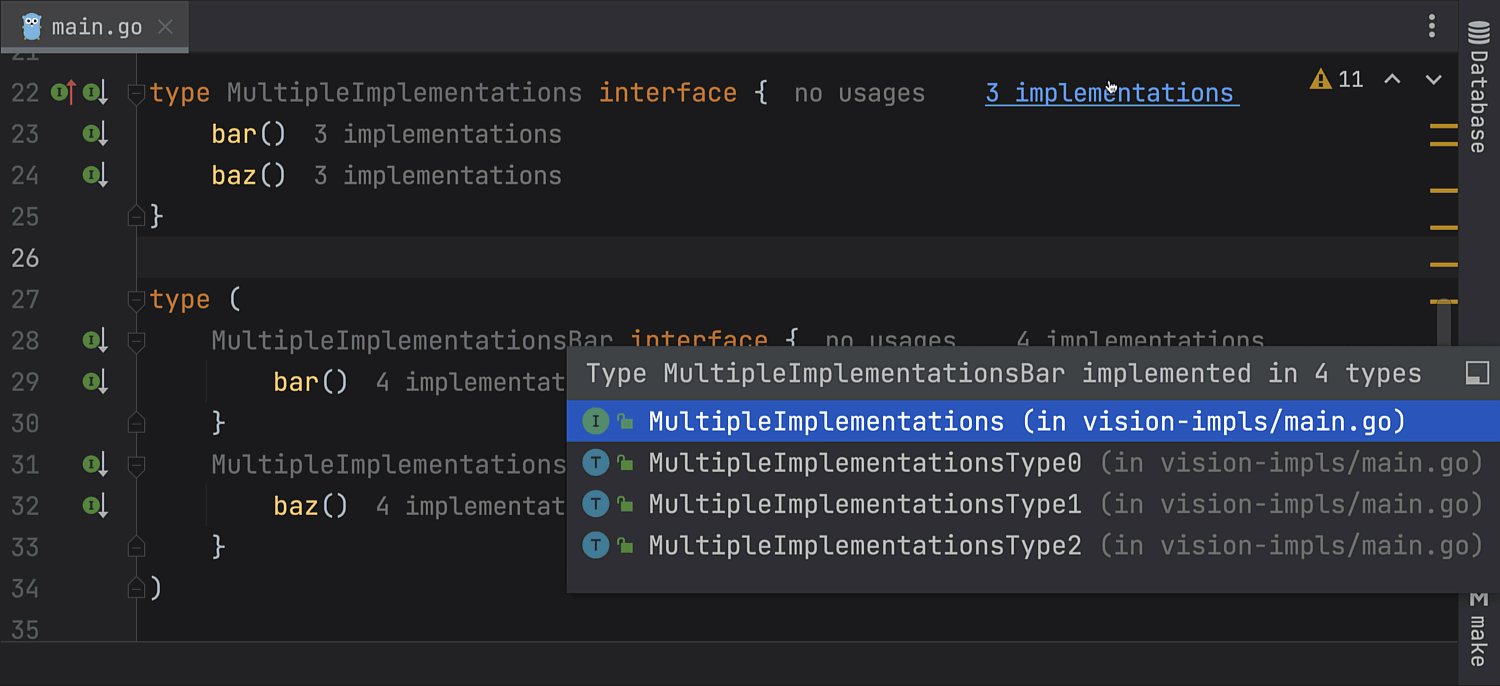Open popup in Find tool window icon
1500x686 pixels.
point(1476,374)
